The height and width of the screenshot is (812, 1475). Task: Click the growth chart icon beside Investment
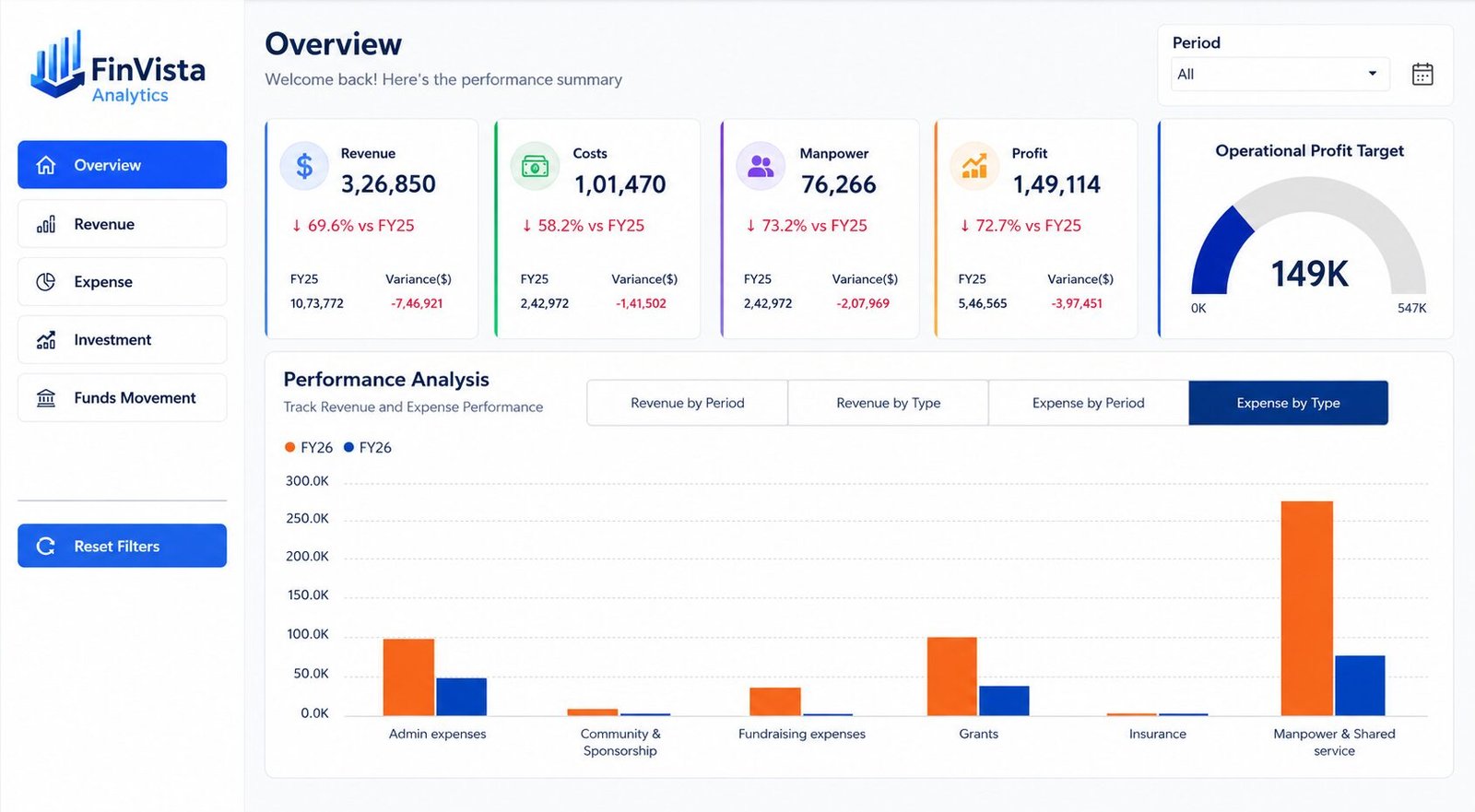(46, 340)
